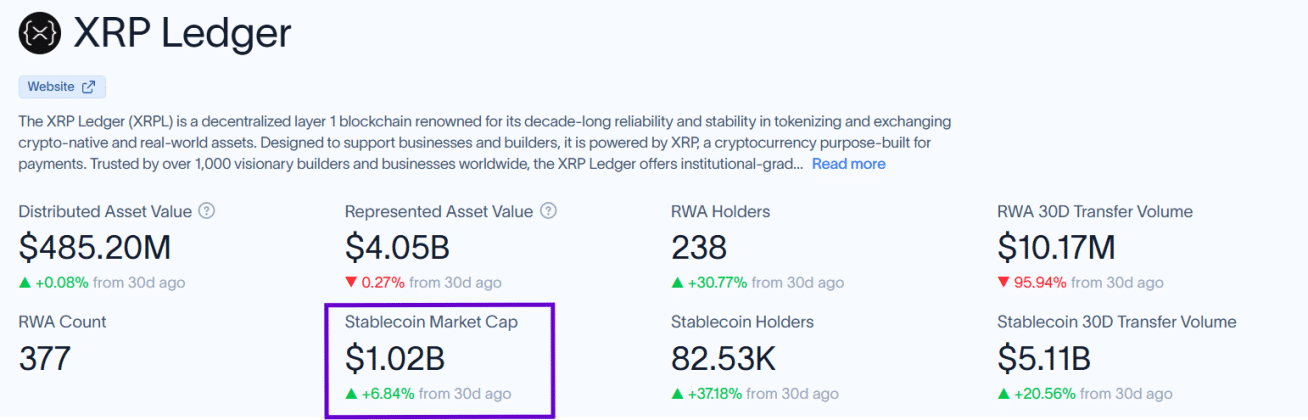Click the red down arrow beside 0.27%
The image size is (1308, 420).
351,283
